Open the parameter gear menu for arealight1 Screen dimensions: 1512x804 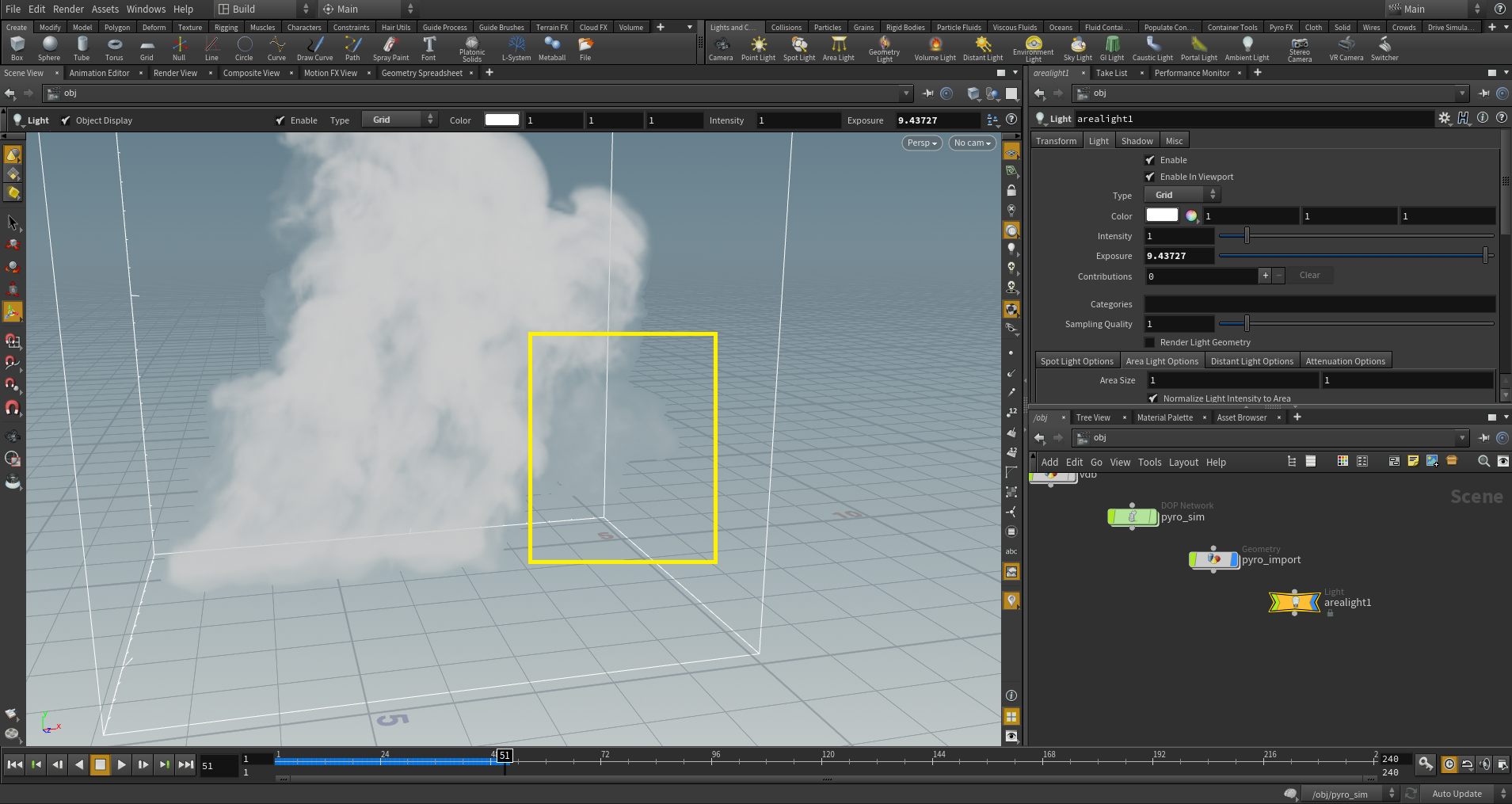pos(1445,118)
